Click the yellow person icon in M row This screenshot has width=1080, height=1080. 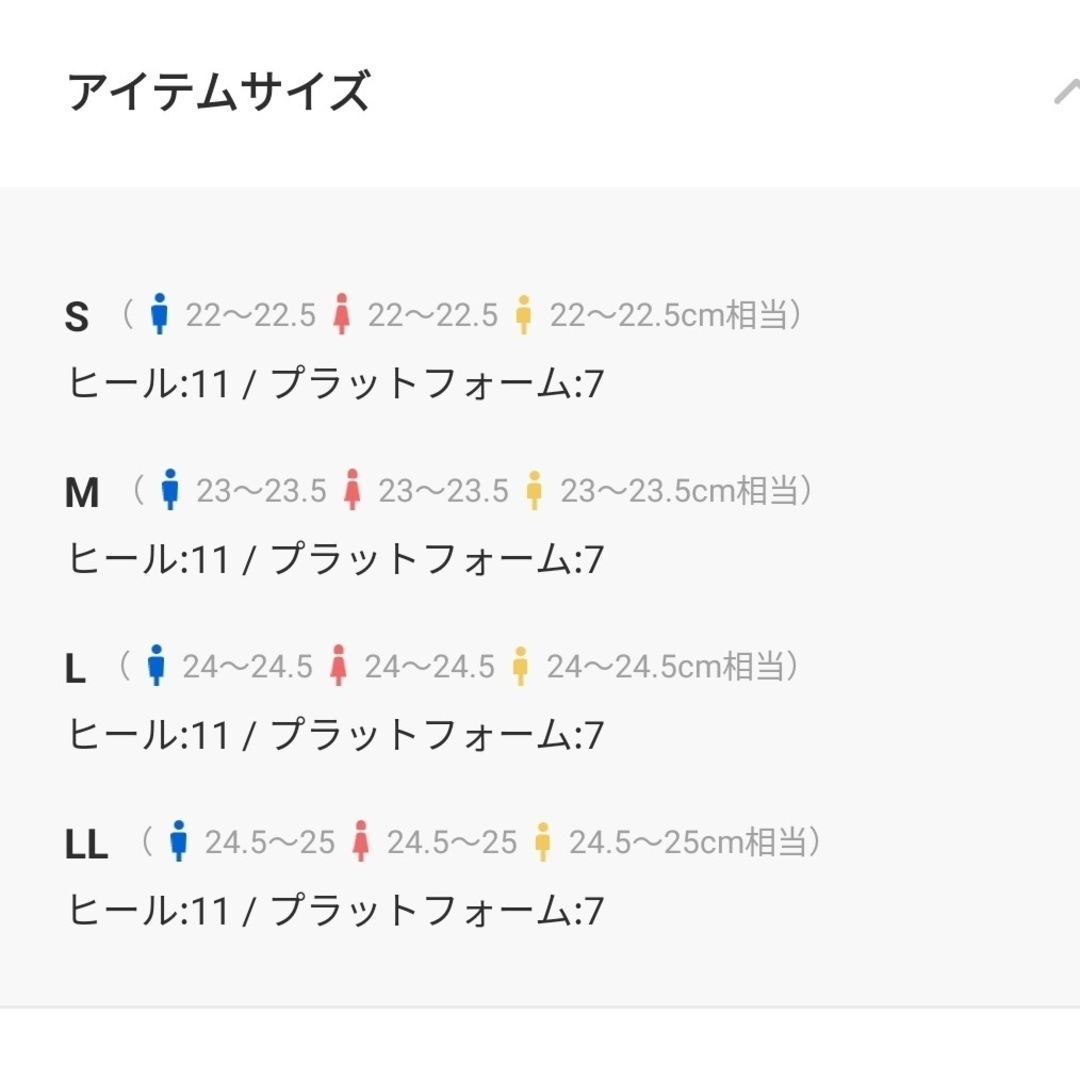(x=534, y=490)
